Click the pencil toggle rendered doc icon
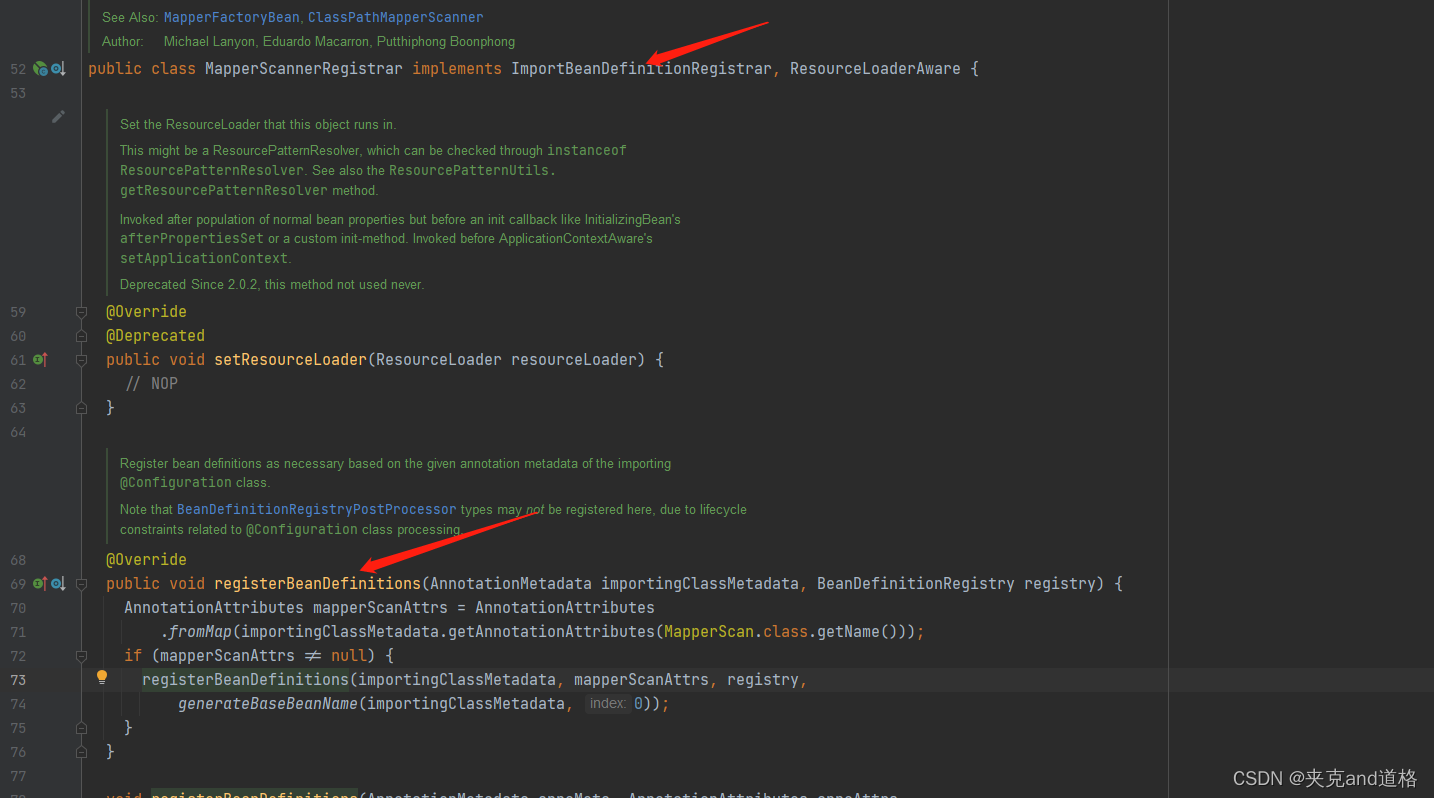This screenshot has height=798, width=1434. click(x=58, y=116)
